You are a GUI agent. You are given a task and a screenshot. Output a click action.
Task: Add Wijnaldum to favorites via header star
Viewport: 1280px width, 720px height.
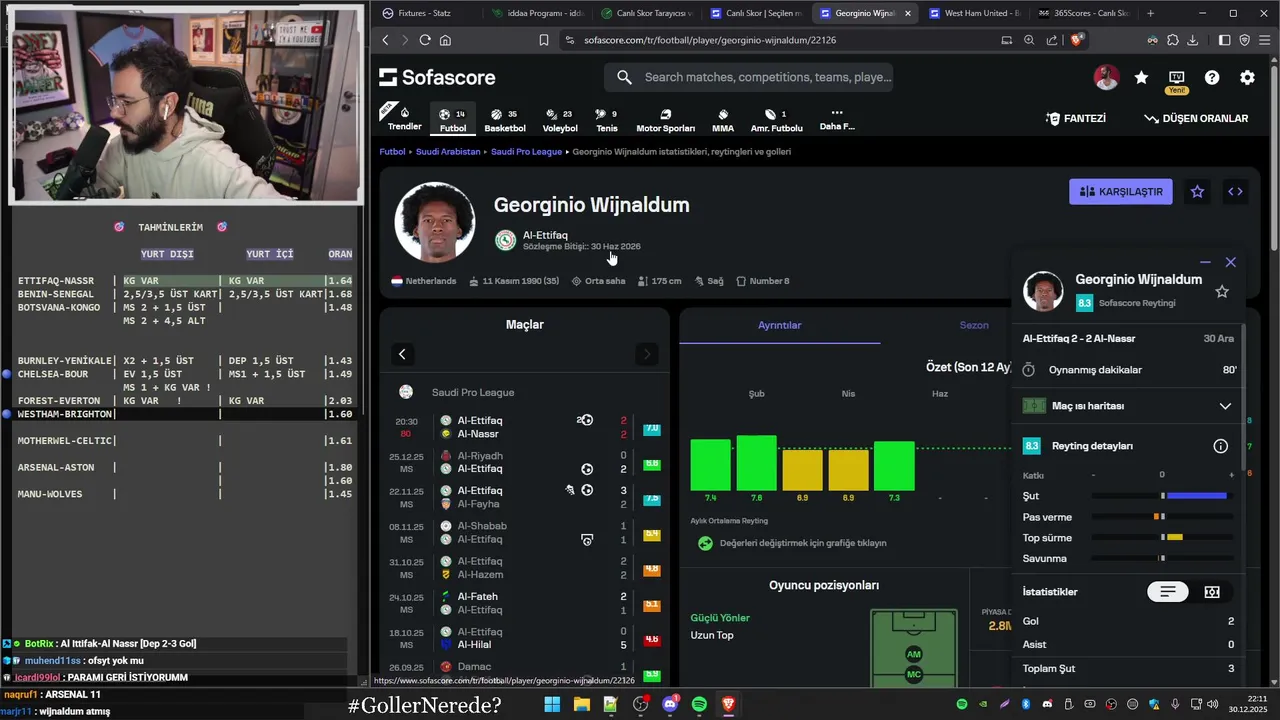pos(1197,191)
